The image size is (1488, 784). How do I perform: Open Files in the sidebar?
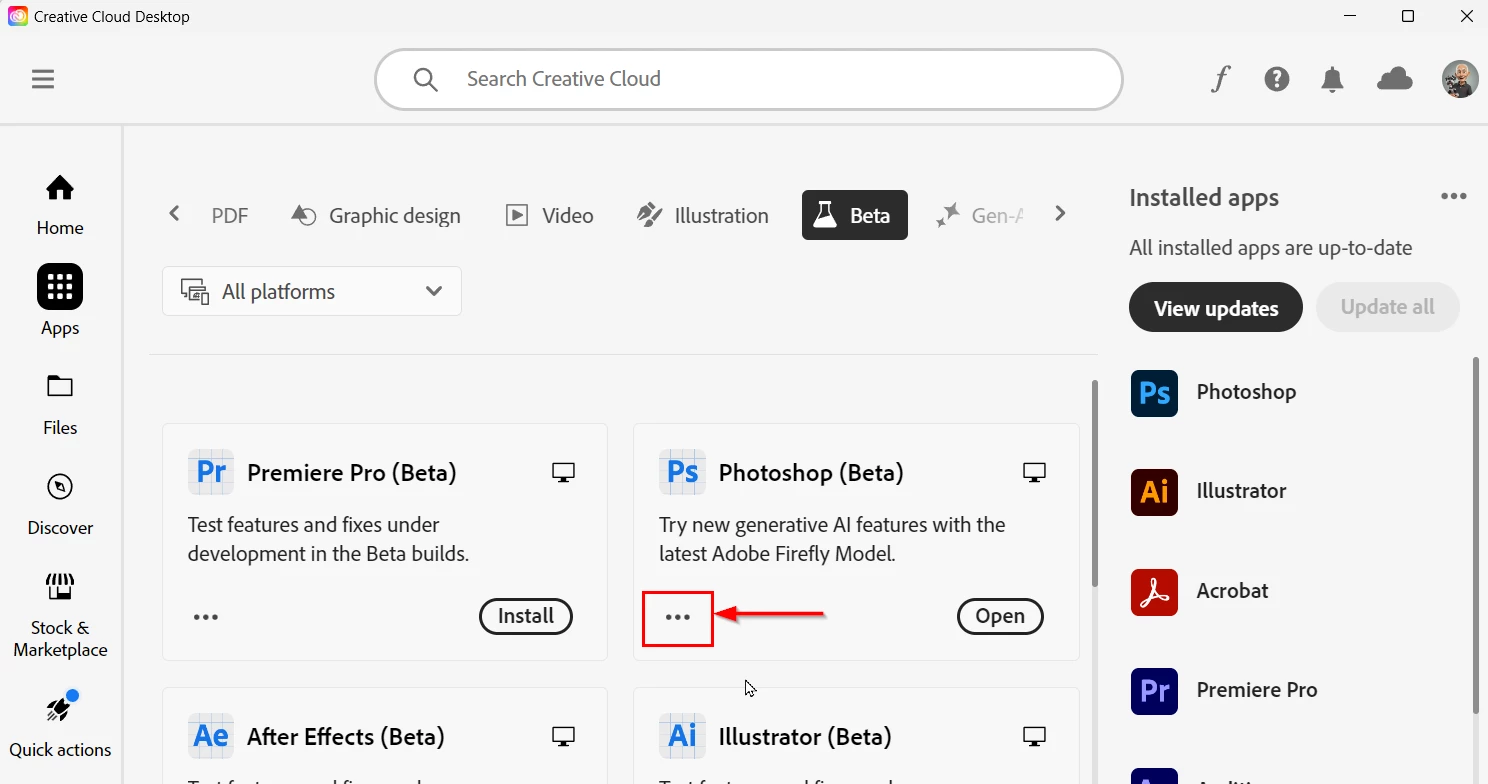tap(60, 405)
